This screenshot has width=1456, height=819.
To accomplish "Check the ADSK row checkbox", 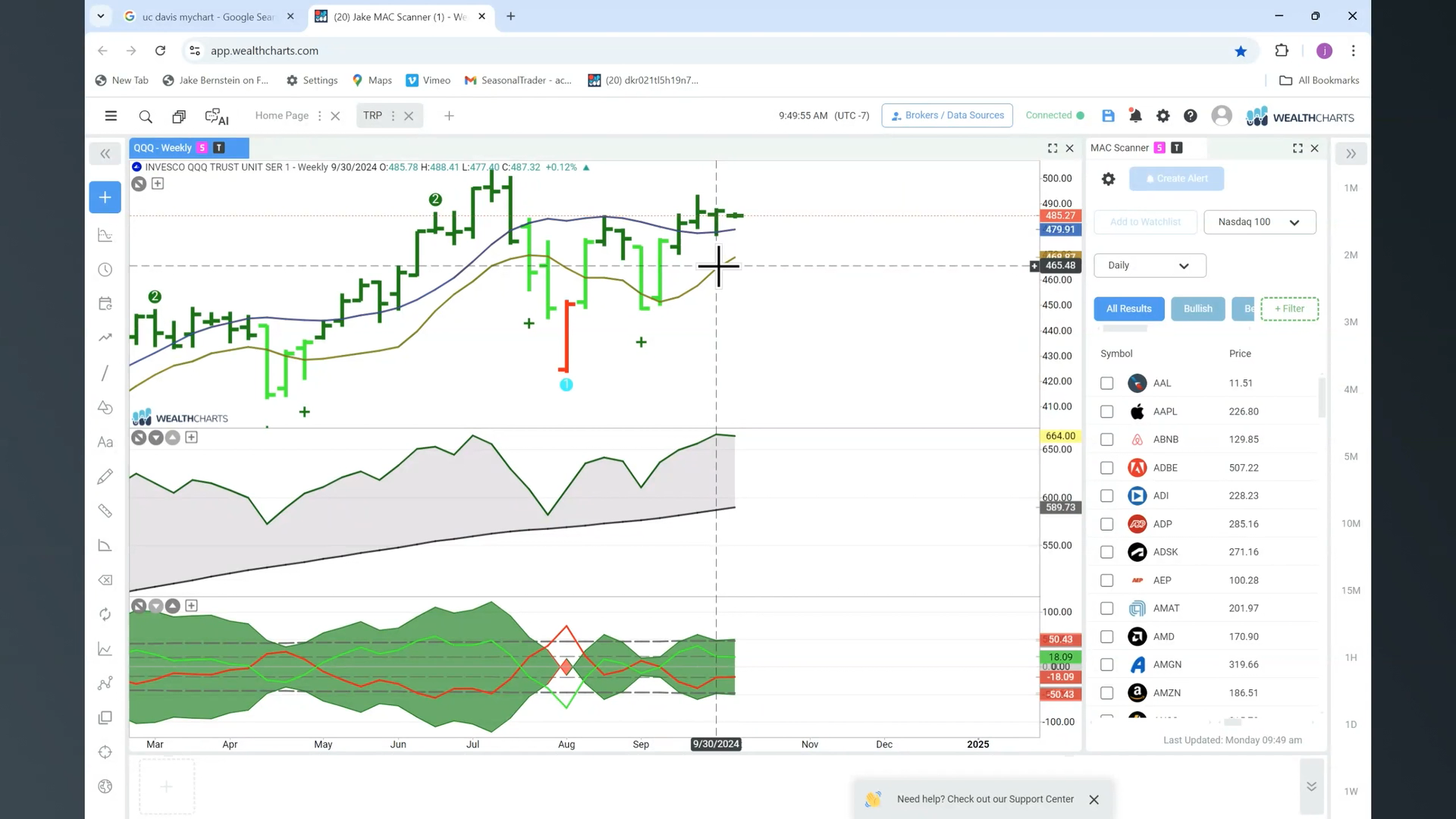I will tap(1106, 552).
